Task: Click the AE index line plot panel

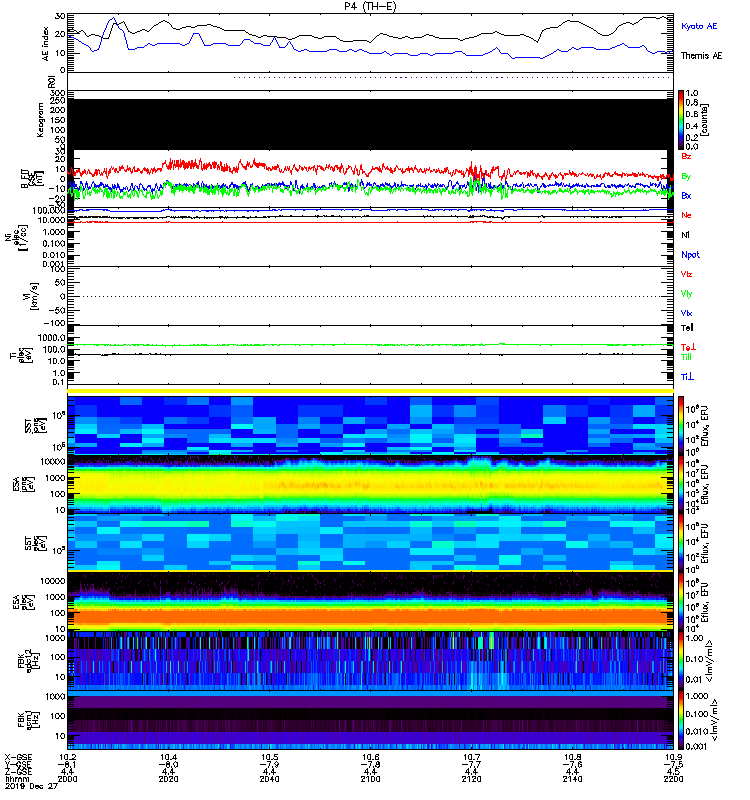Action: tap(370, 43)
